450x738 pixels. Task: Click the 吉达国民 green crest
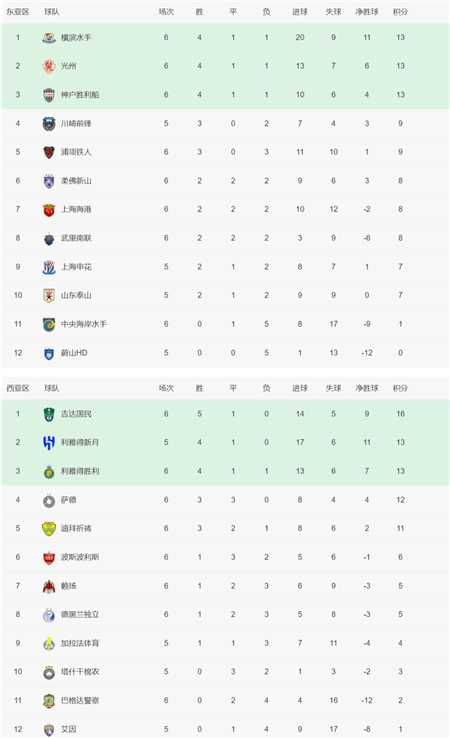click(49, 414)
